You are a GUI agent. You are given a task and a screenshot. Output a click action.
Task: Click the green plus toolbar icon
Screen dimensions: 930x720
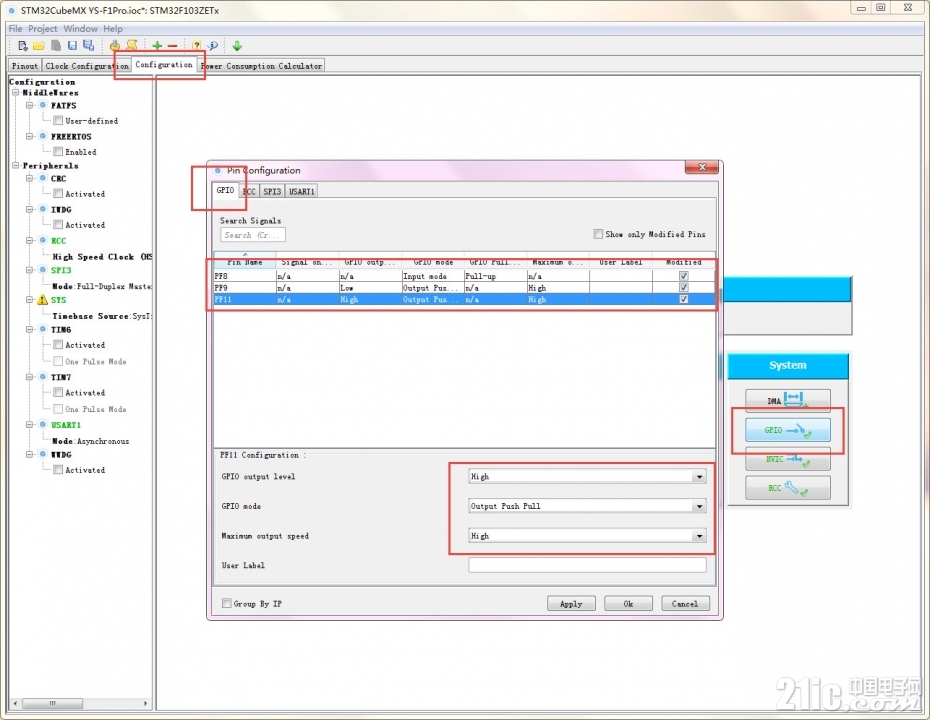[x=157, y=46]
